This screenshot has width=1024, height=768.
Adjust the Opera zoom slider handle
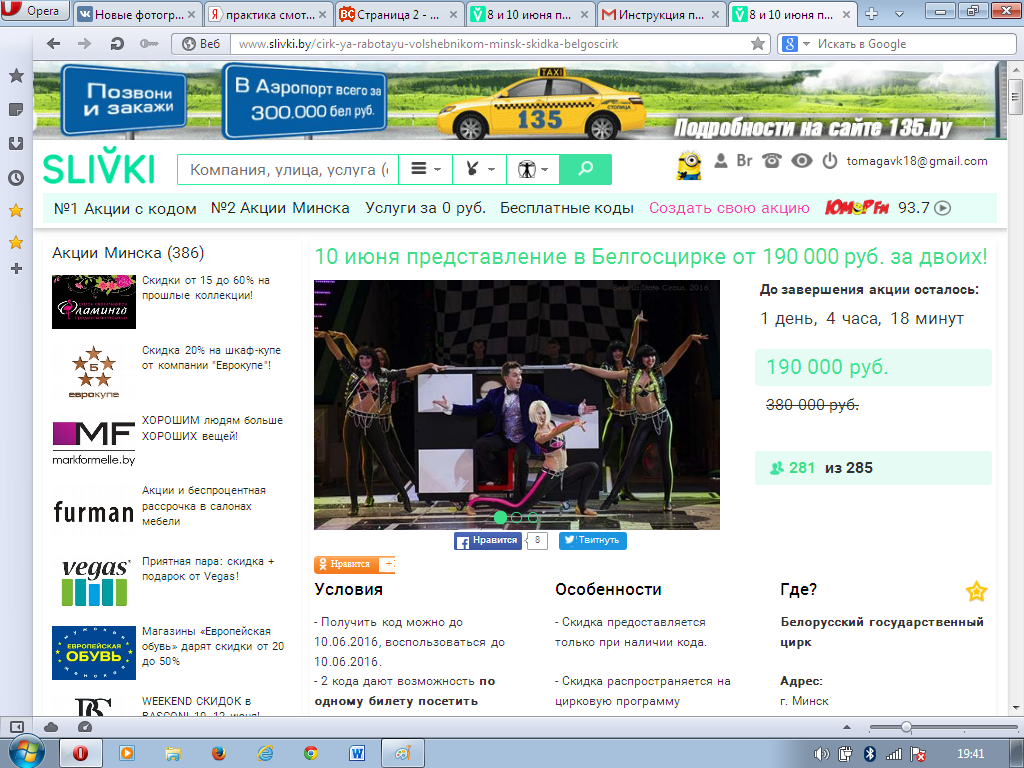pos(906,727)
